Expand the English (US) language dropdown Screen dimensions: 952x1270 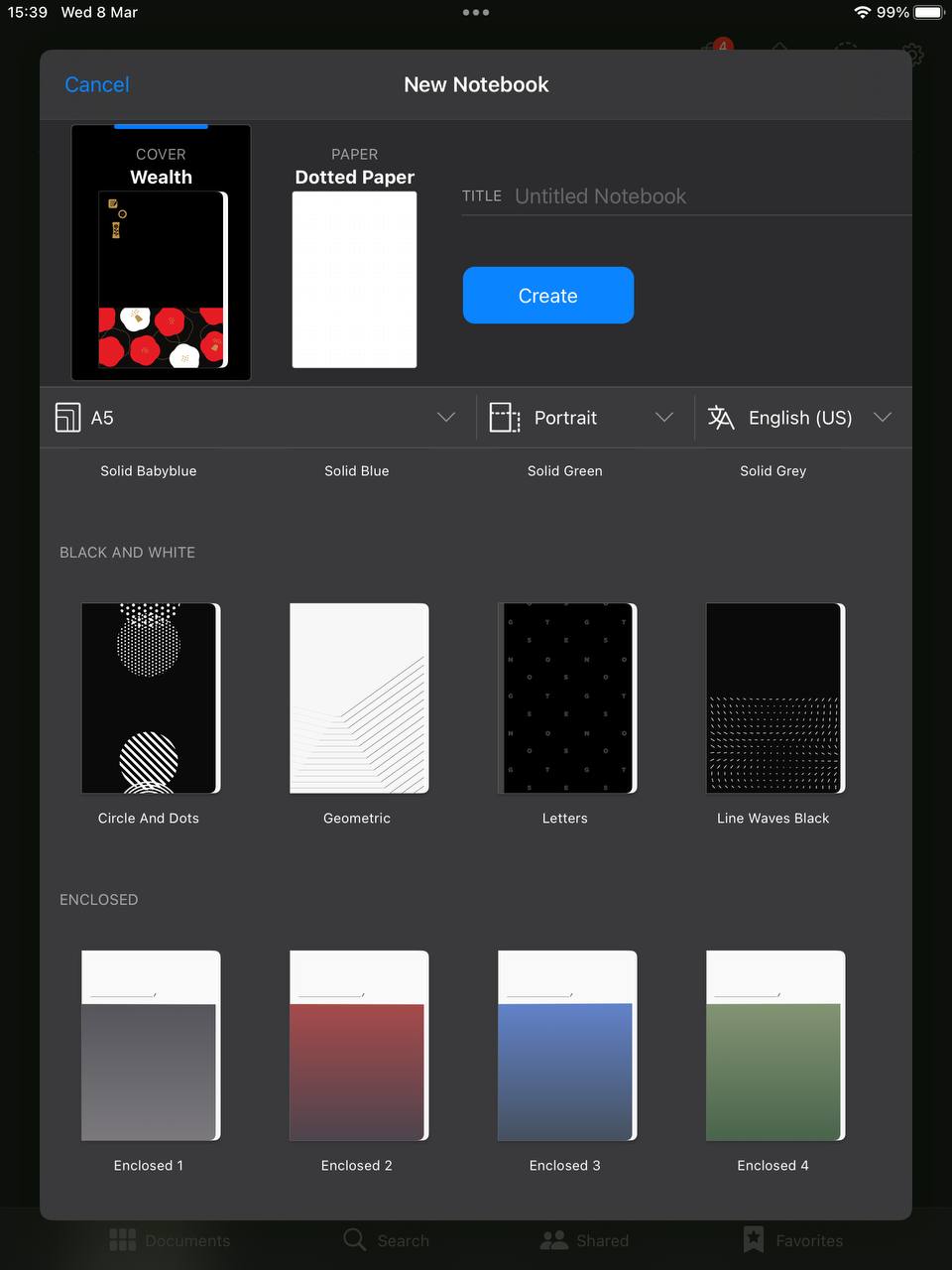(883, 418)
